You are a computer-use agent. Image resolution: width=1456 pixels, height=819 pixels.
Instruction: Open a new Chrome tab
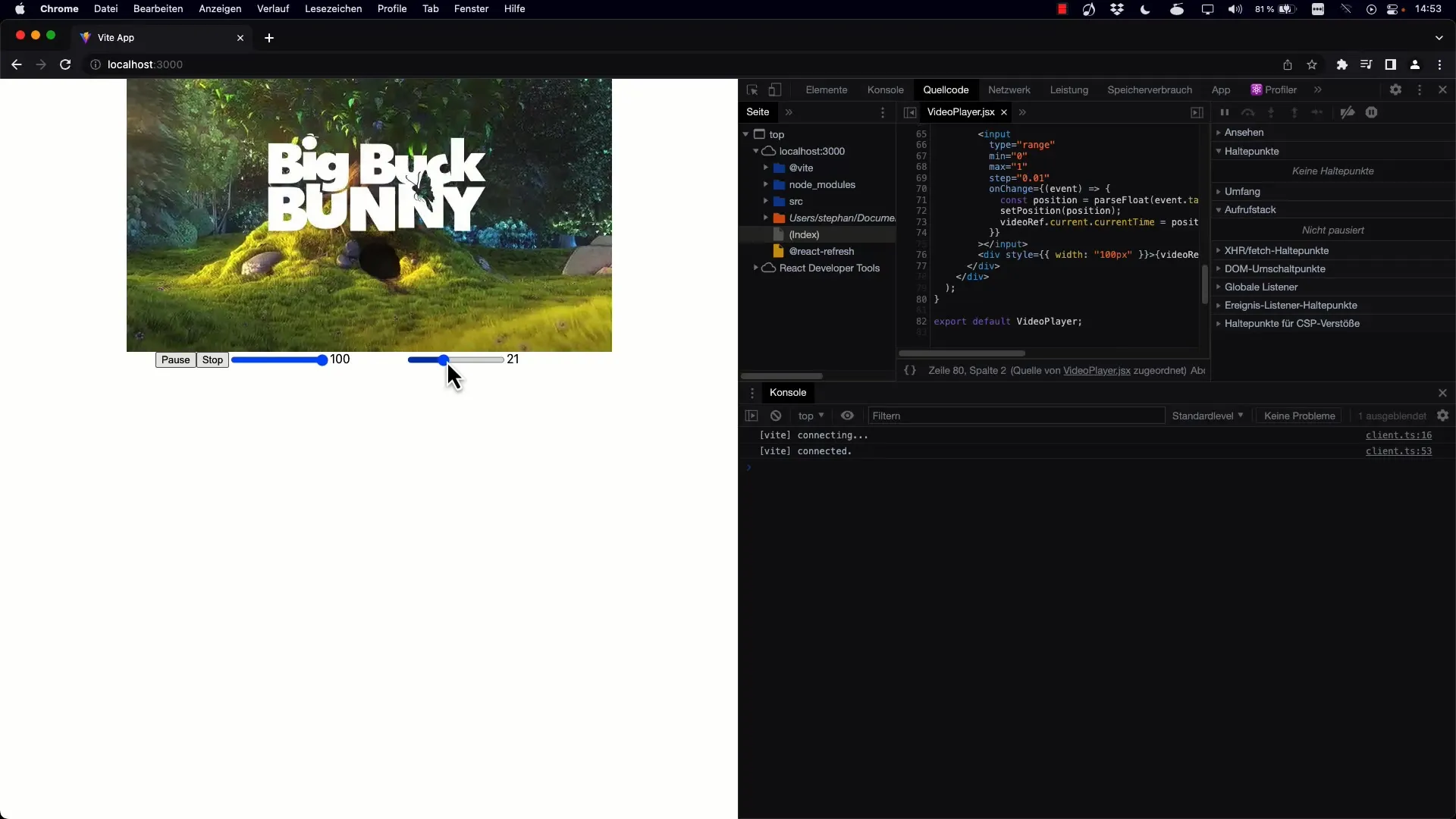pos(269,38)
